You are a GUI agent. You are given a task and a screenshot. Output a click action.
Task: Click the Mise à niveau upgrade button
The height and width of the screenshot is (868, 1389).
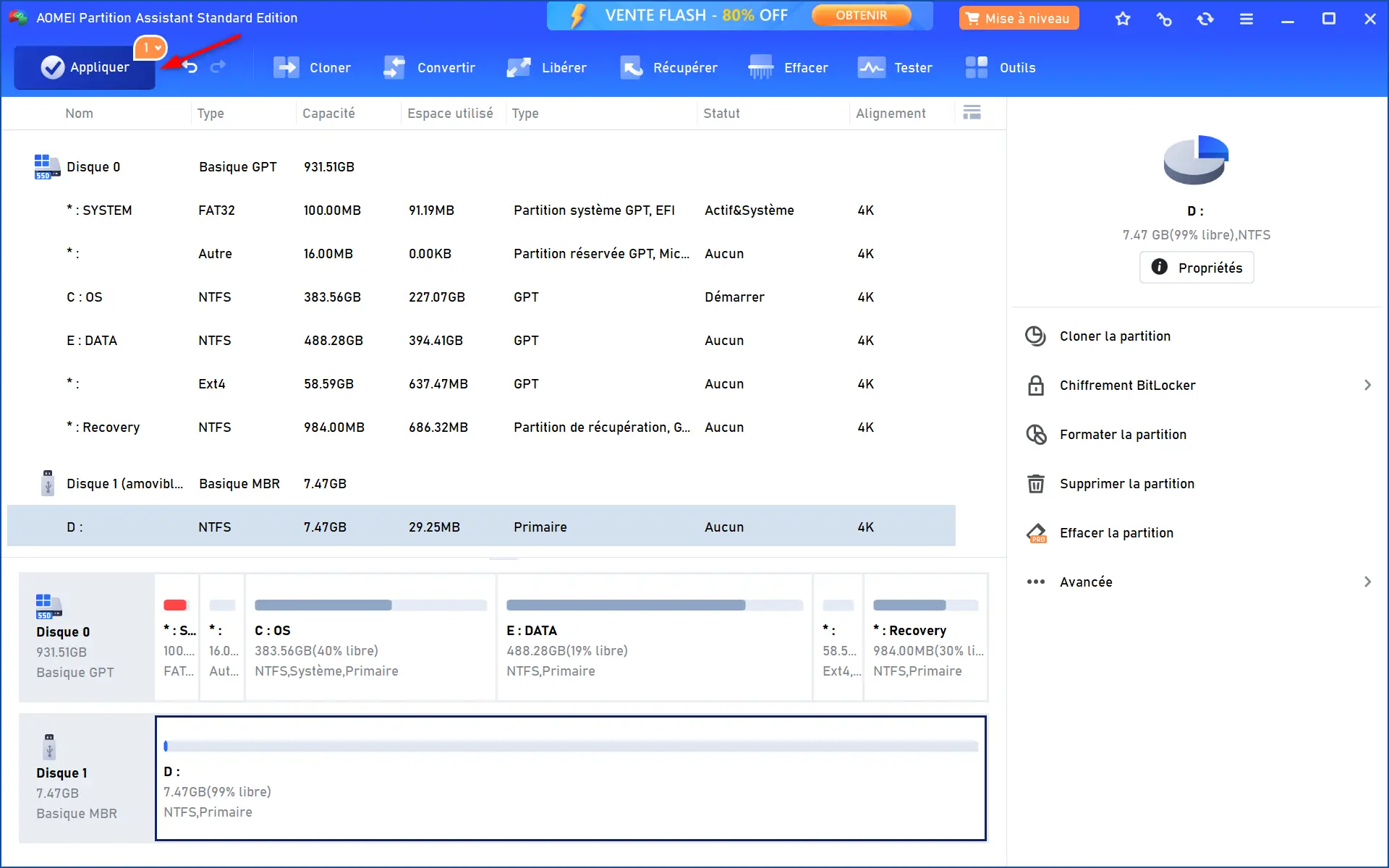pos(1019,18)
